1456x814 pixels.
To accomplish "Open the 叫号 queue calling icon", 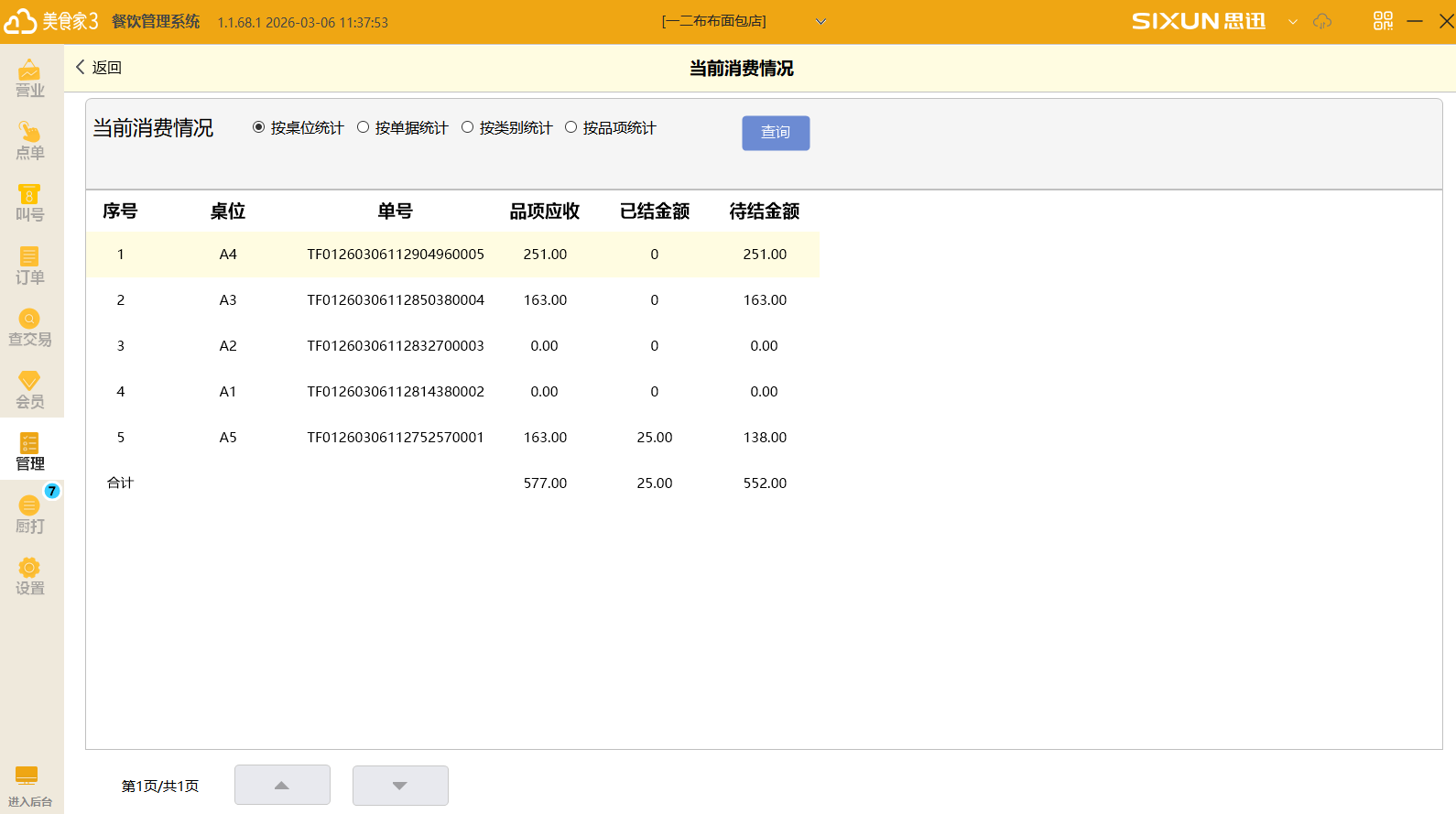I will pyautogui.click(x=29, y=202).
